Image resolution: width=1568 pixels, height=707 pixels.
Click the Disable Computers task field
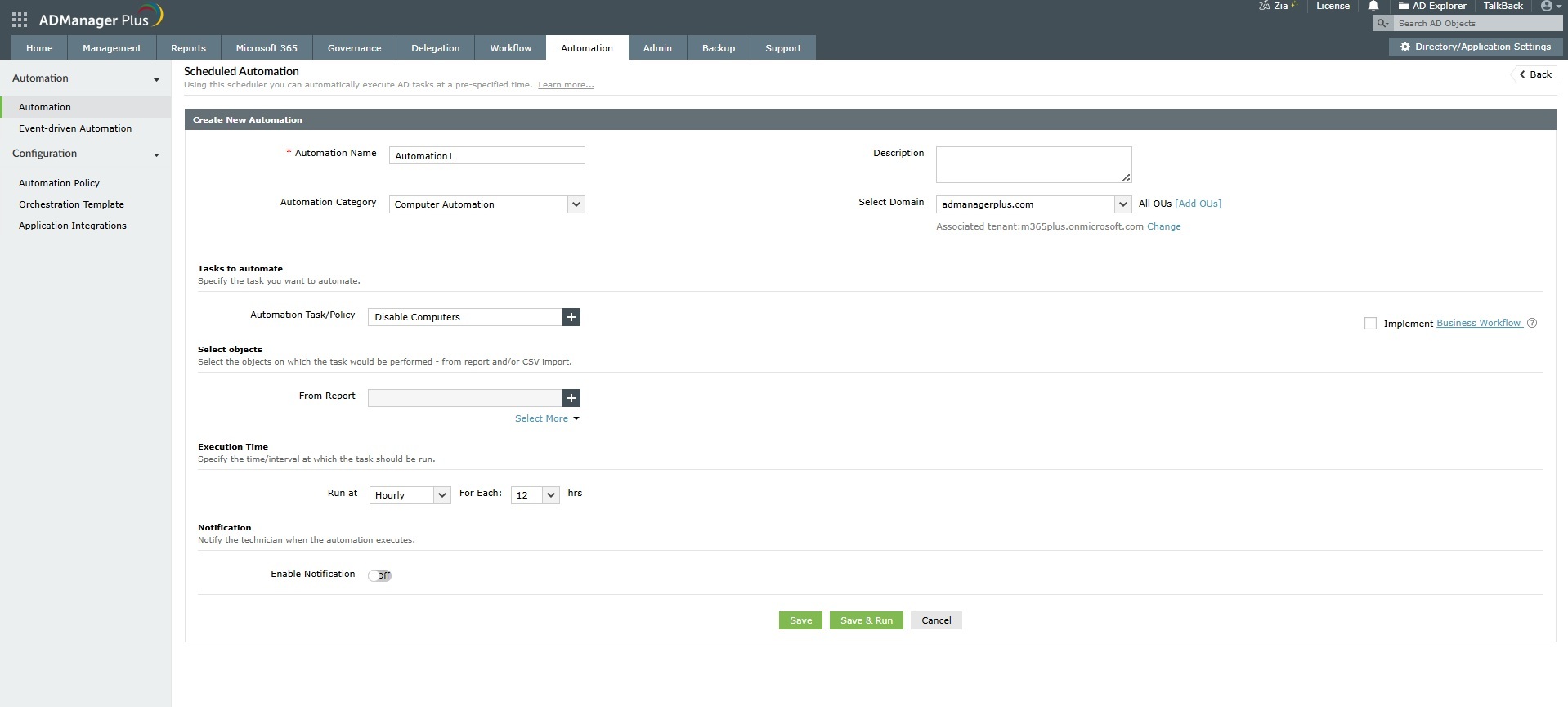tap(465, 317)
